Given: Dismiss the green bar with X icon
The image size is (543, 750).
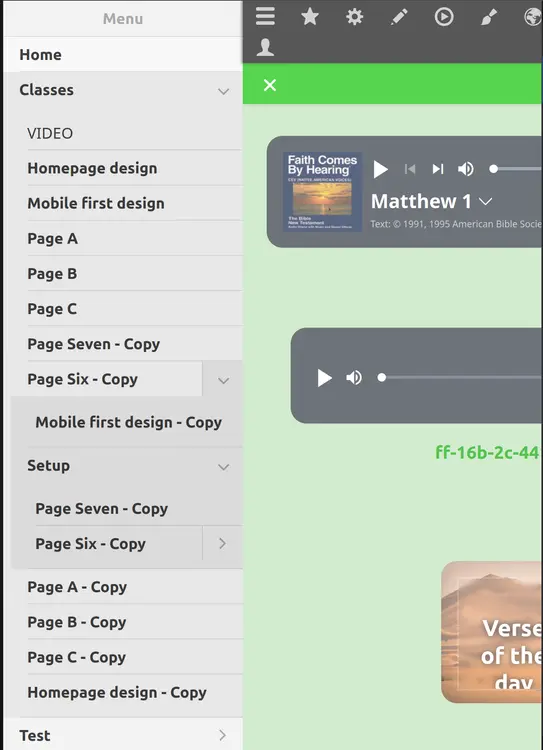Looking at the screenshot, I should [270, 85].
